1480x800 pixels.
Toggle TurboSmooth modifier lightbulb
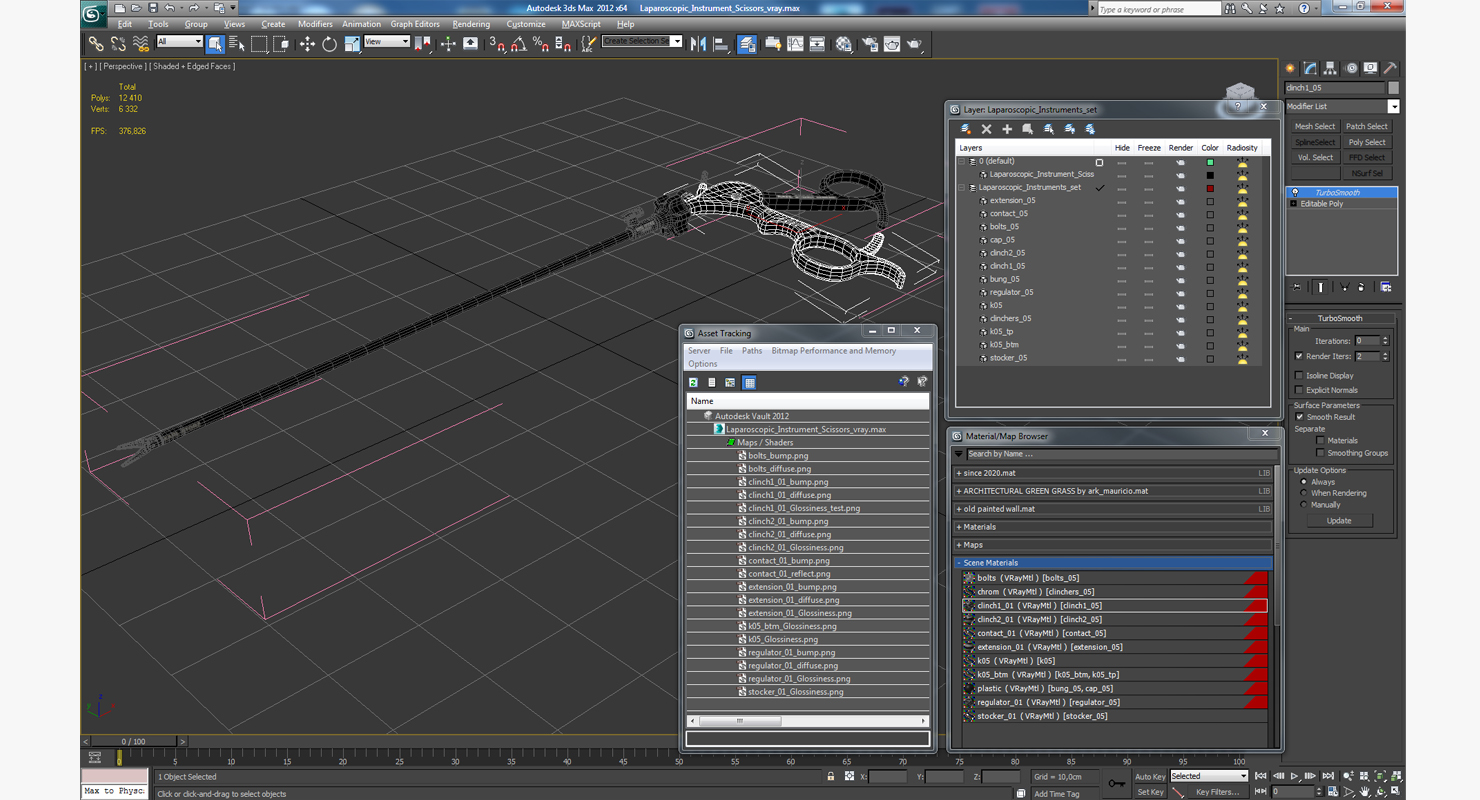[x=1295, y=192]
